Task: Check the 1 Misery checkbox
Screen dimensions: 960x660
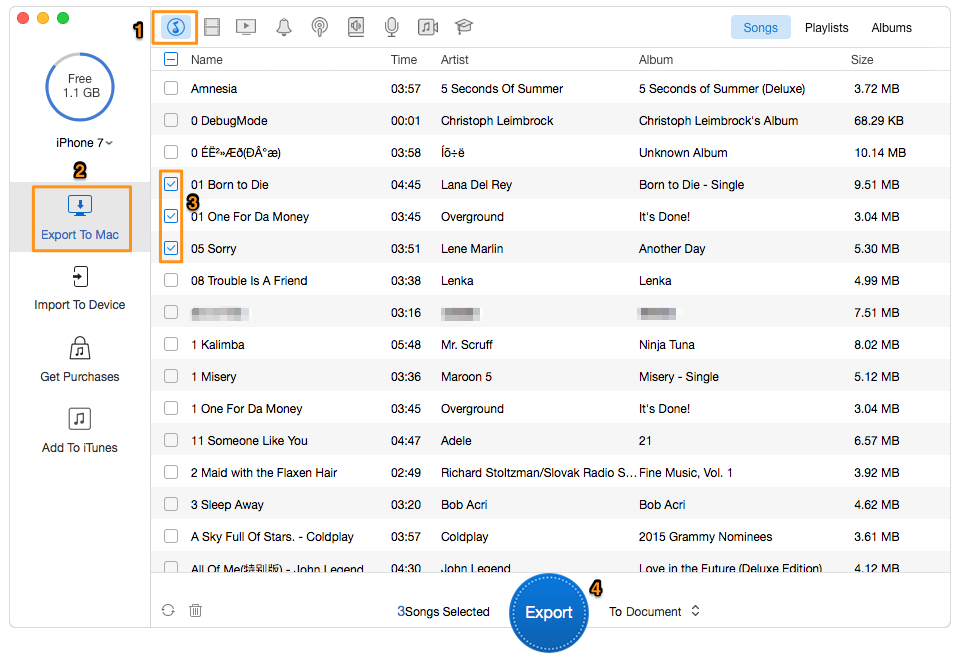Action: (171, 376)
